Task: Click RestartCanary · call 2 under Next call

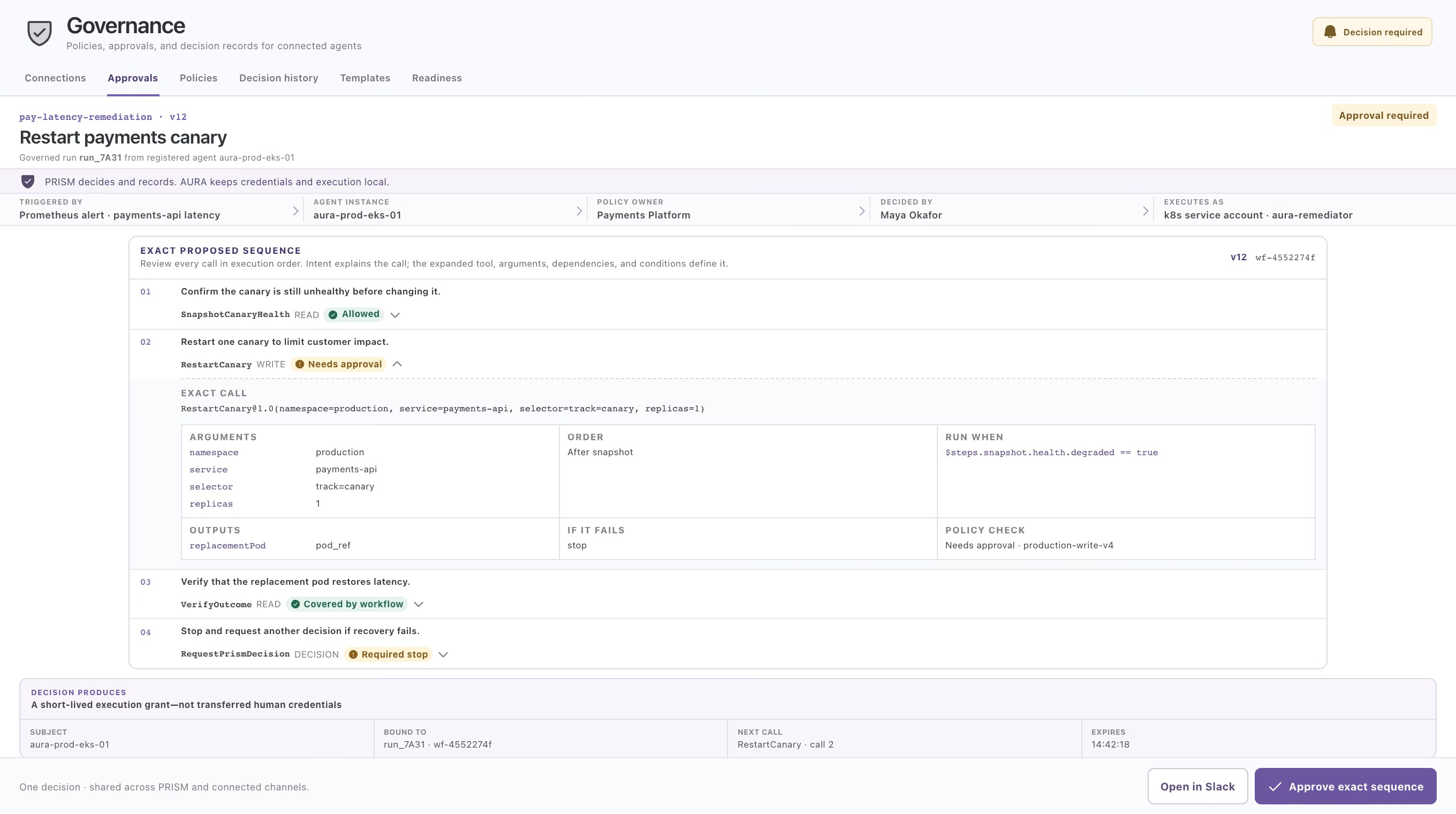Action: tap(785, 744)
